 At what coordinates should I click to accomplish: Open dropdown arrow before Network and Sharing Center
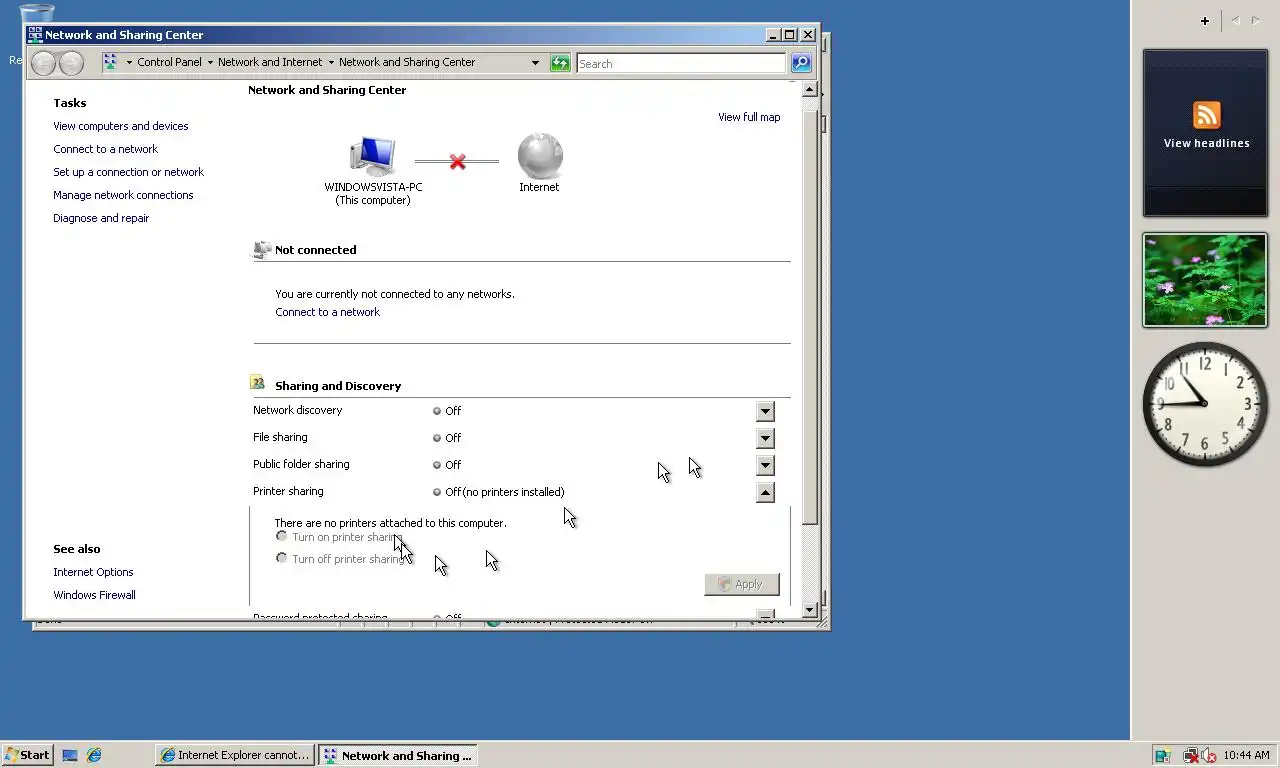click(x=331, y=62)
